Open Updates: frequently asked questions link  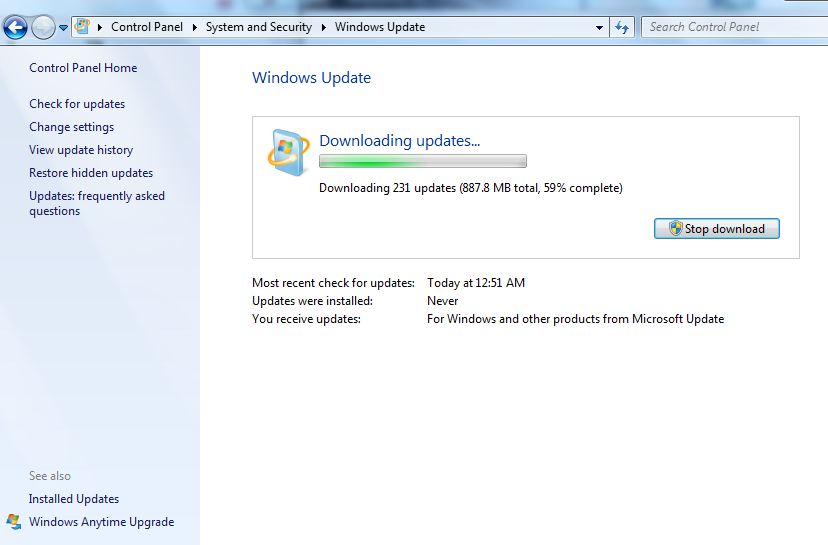tap(97, 203)
